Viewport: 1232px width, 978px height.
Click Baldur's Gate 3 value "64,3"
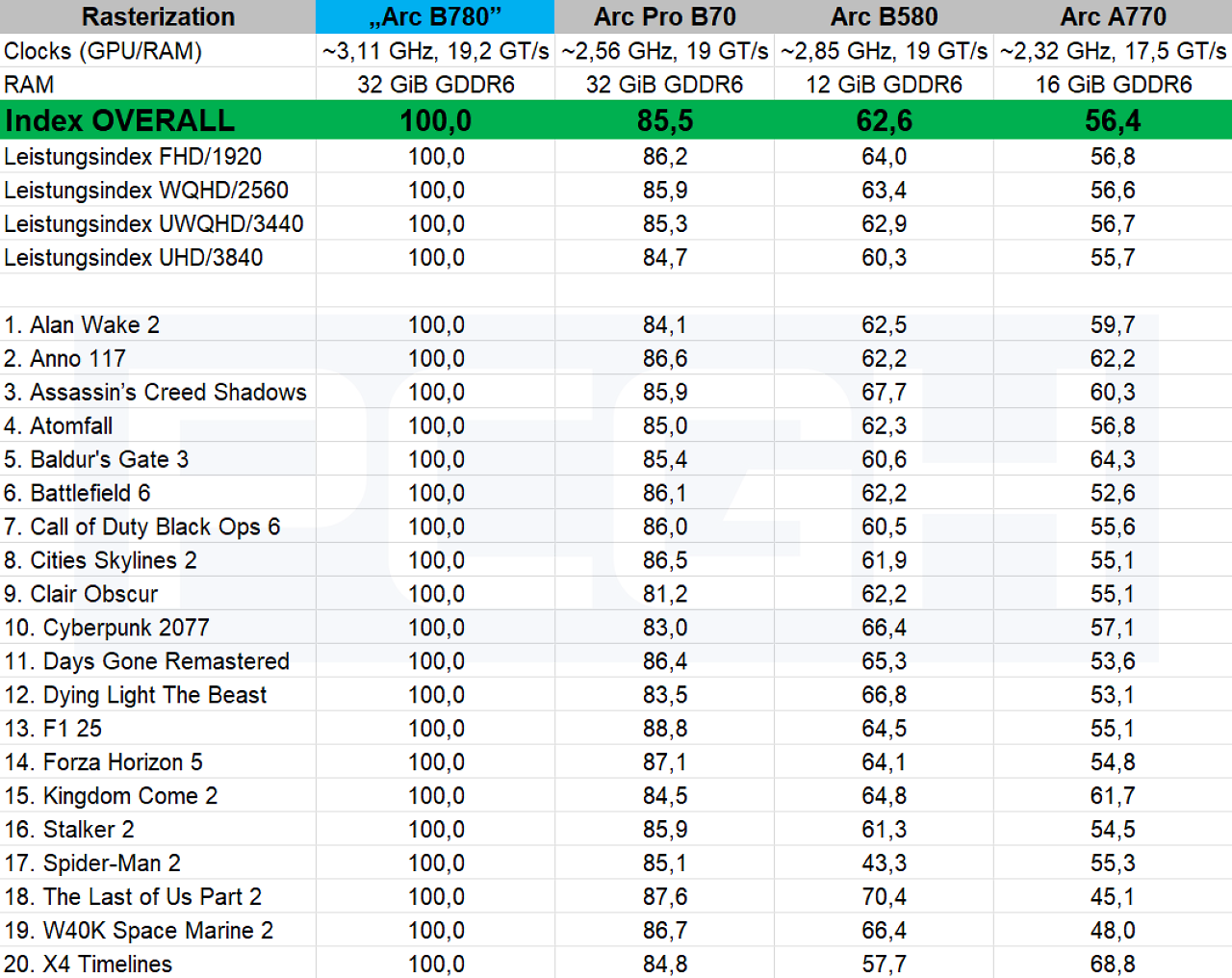1113,460
